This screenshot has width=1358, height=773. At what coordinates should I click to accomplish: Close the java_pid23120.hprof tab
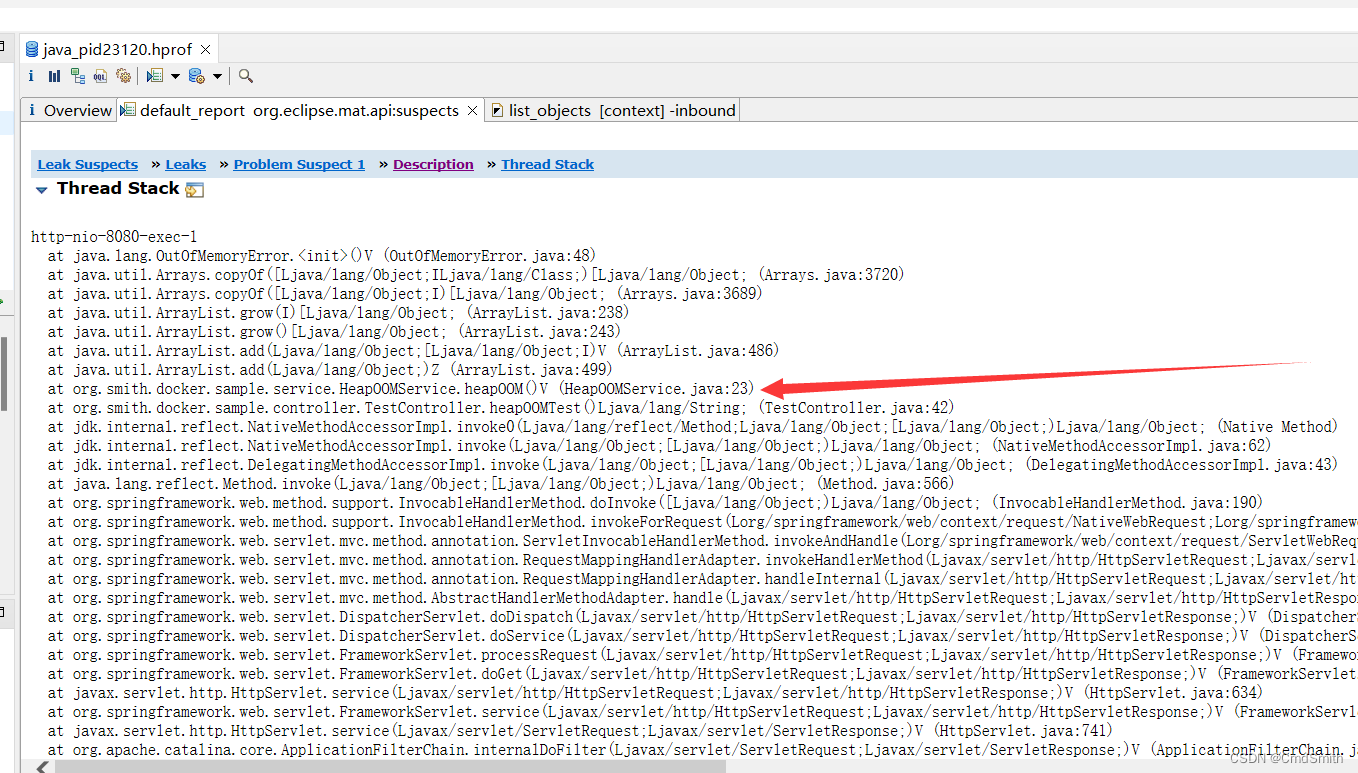pyautogui.click(x=205, y=49)
